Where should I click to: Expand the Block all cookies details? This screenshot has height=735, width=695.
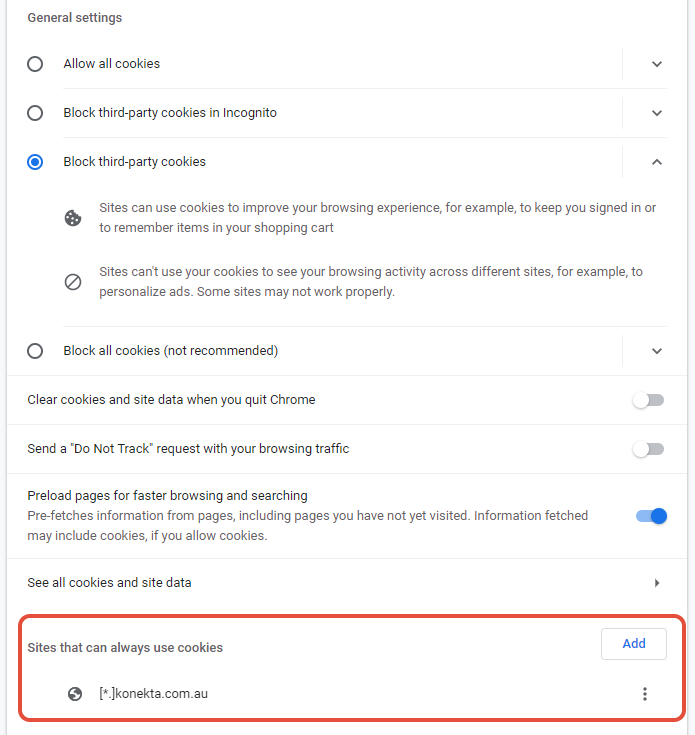click(657, 351)
